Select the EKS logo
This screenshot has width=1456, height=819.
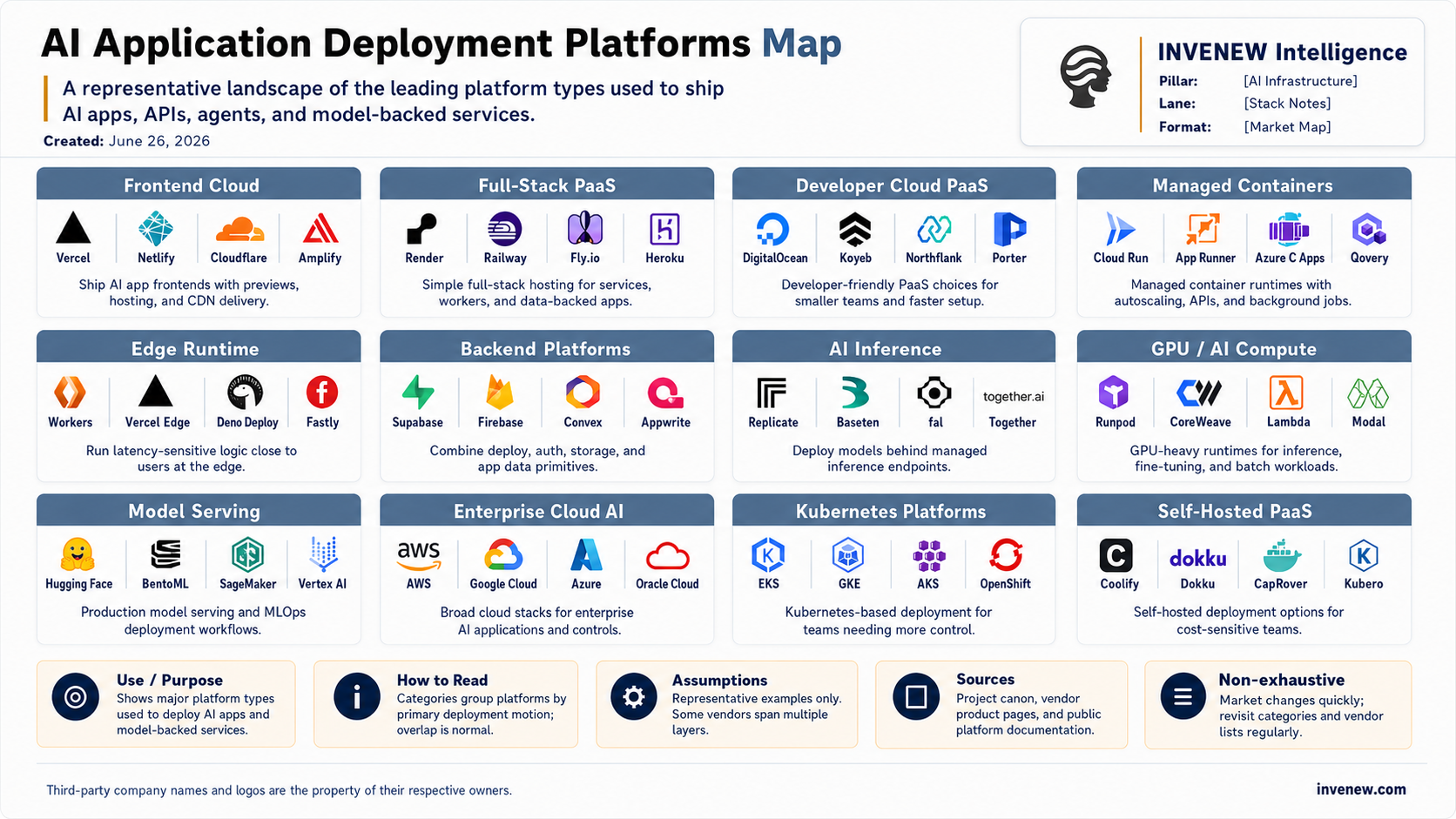[x=768, y=554]
